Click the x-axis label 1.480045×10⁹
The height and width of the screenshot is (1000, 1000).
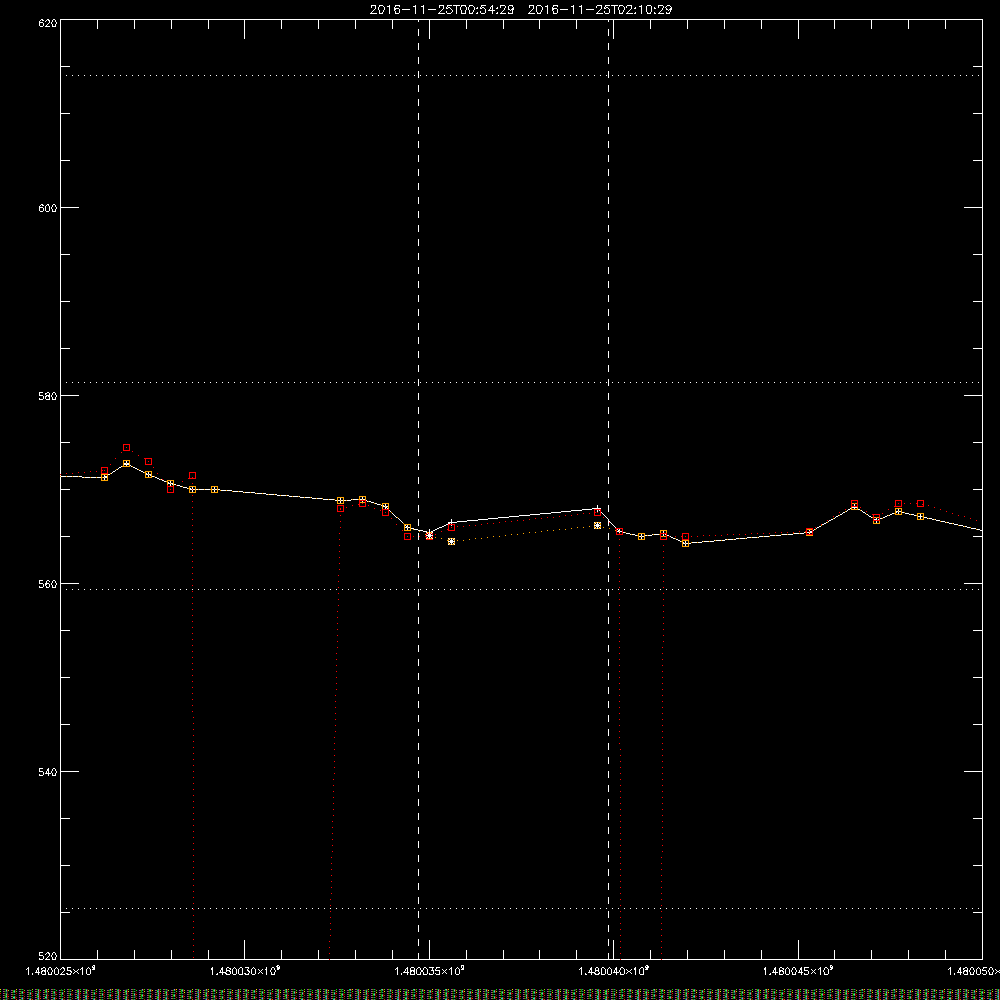click(x=798, y=971)
